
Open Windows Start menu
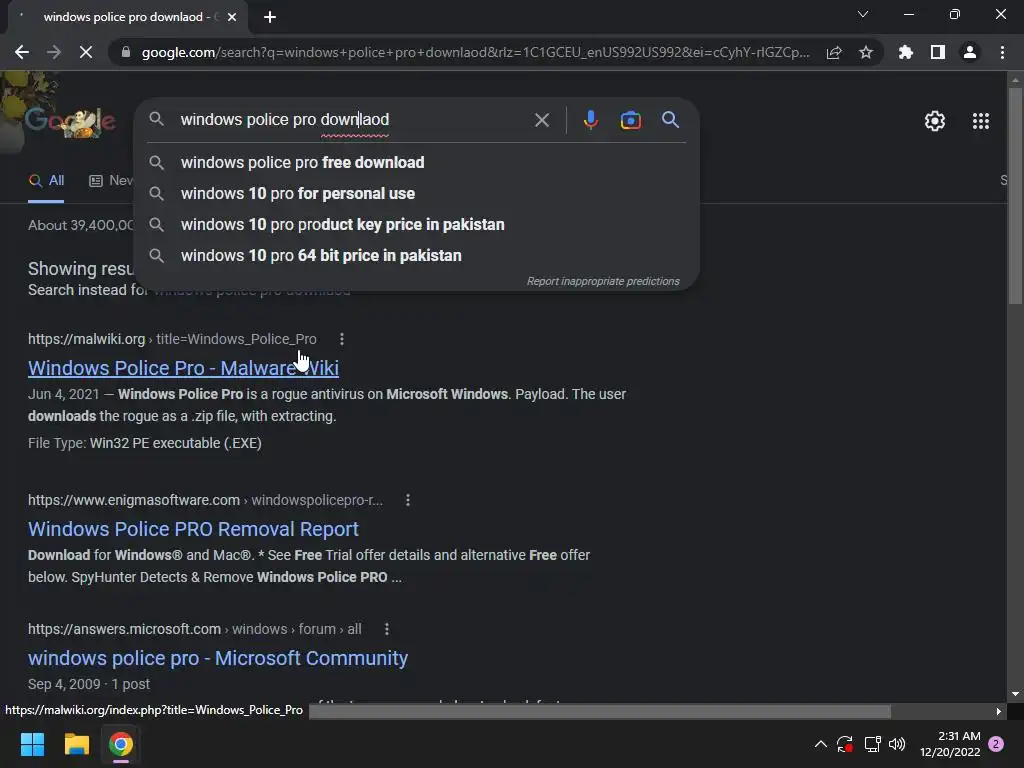[x=32, y=744]
